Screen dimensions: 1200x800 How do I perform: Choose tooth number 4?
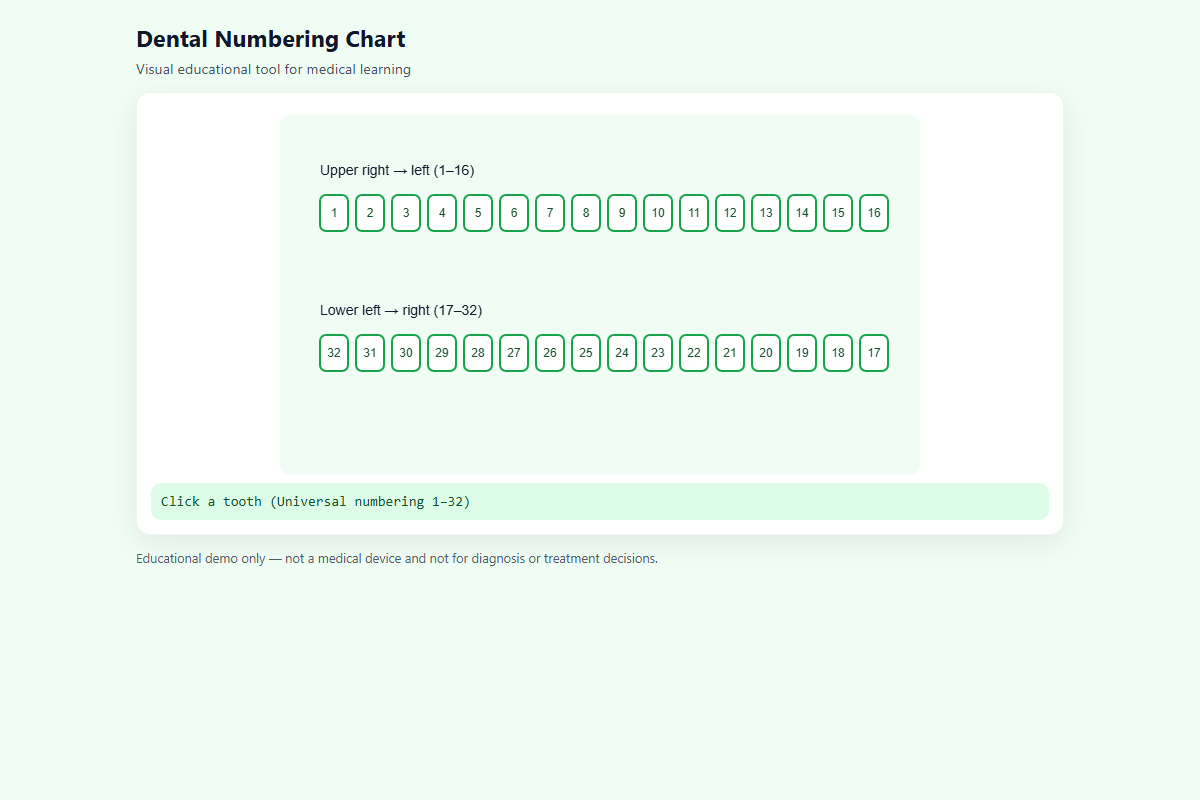[442, 213]
